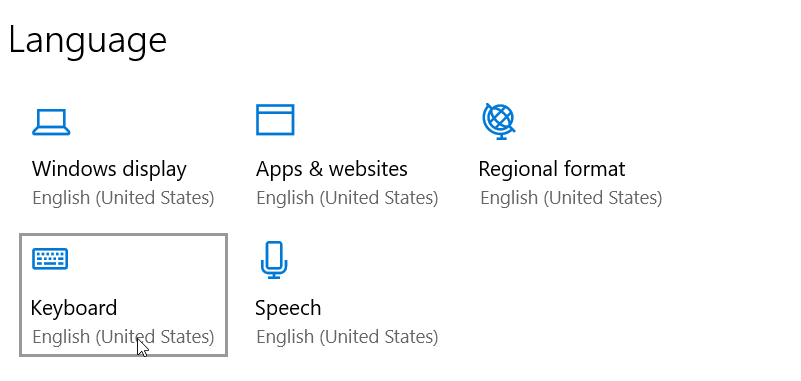Click the Language page heading
801x381 pixels.
coord(88,42)
